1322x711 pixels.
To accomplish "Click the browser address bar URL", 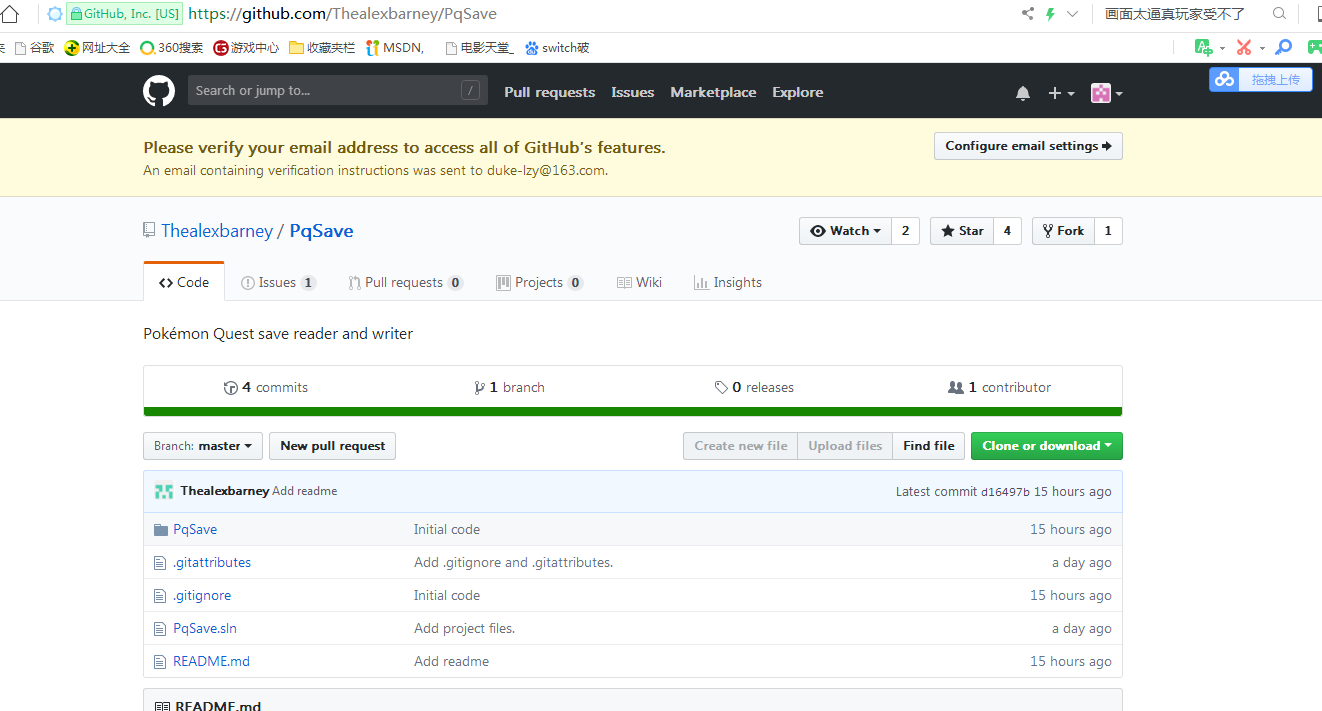I will coord(342,14).
